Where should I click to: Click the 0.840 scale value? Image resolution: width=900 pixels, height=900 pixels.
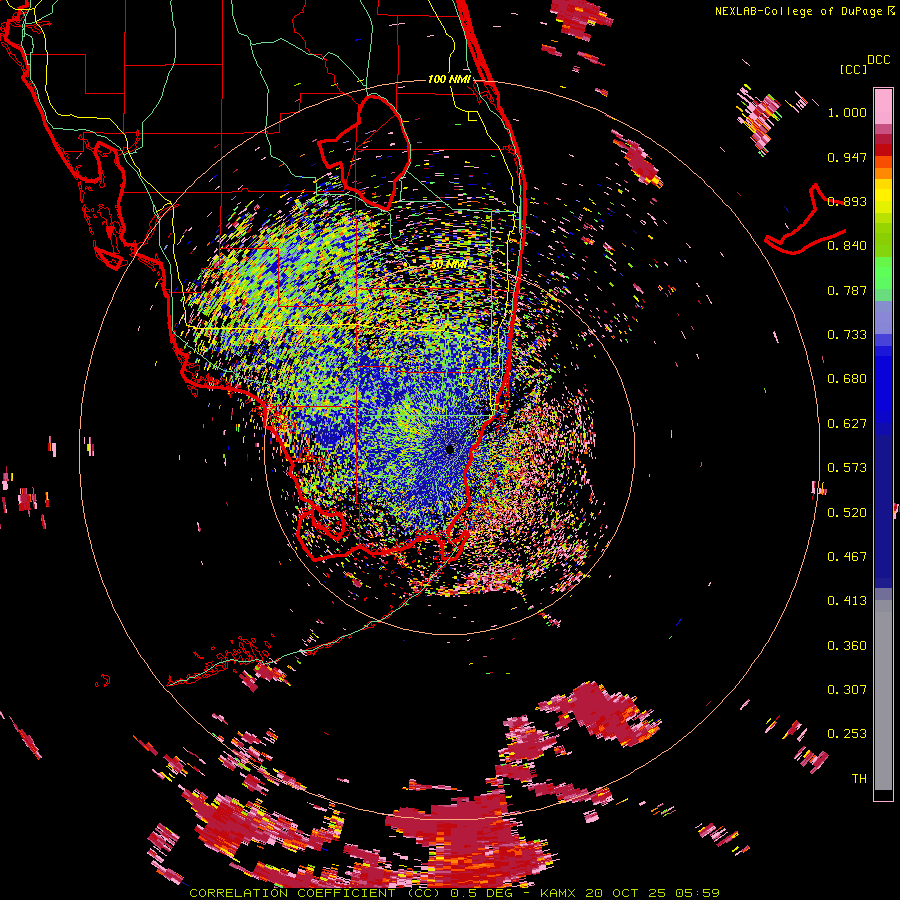(x=847, y=246)
